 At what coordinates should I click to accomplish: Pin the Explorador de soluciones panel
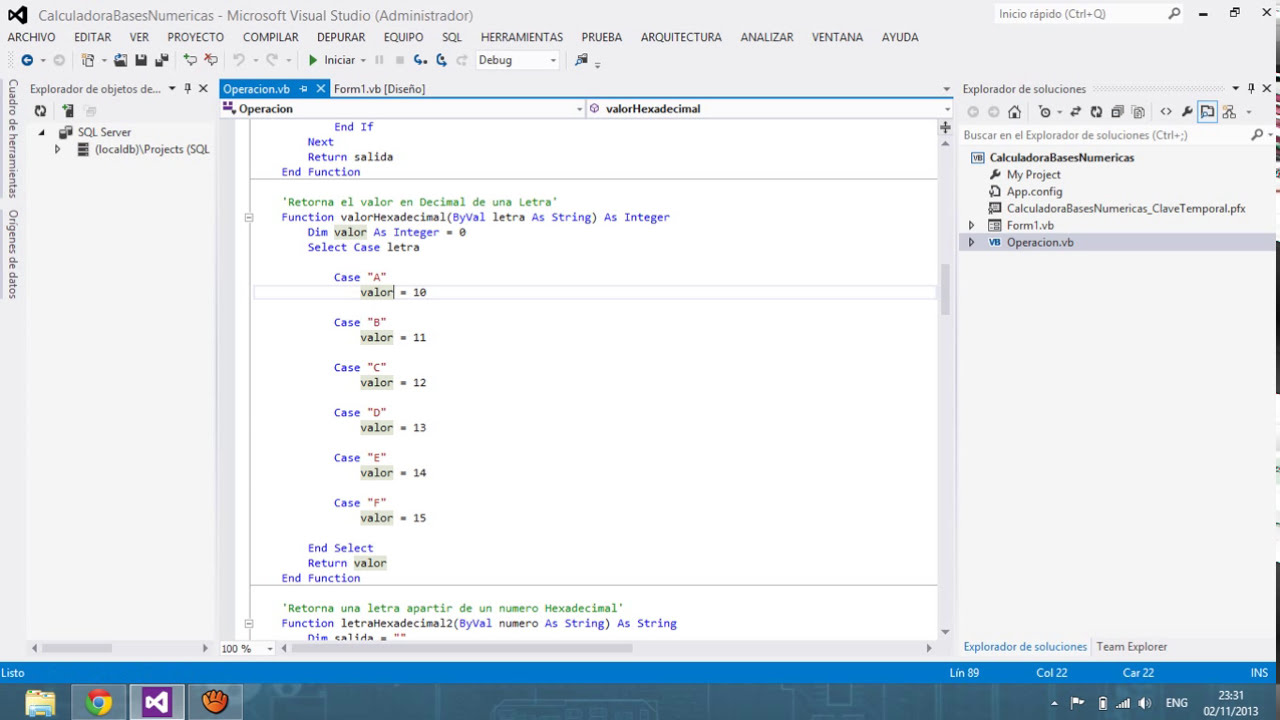(x=1251, y=89)
